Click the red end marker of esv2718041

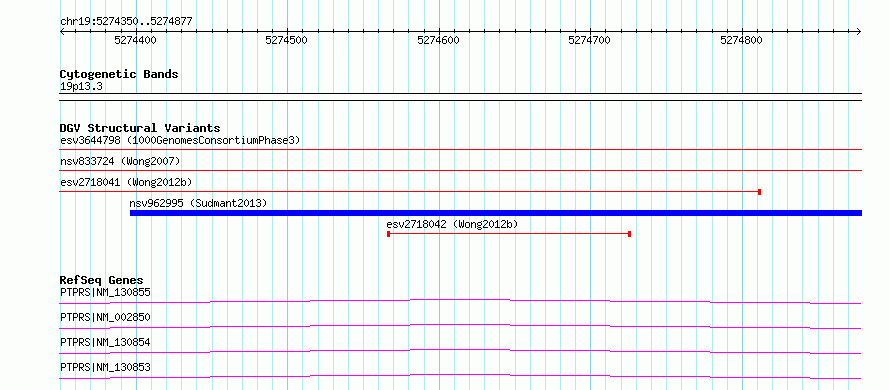759,192
